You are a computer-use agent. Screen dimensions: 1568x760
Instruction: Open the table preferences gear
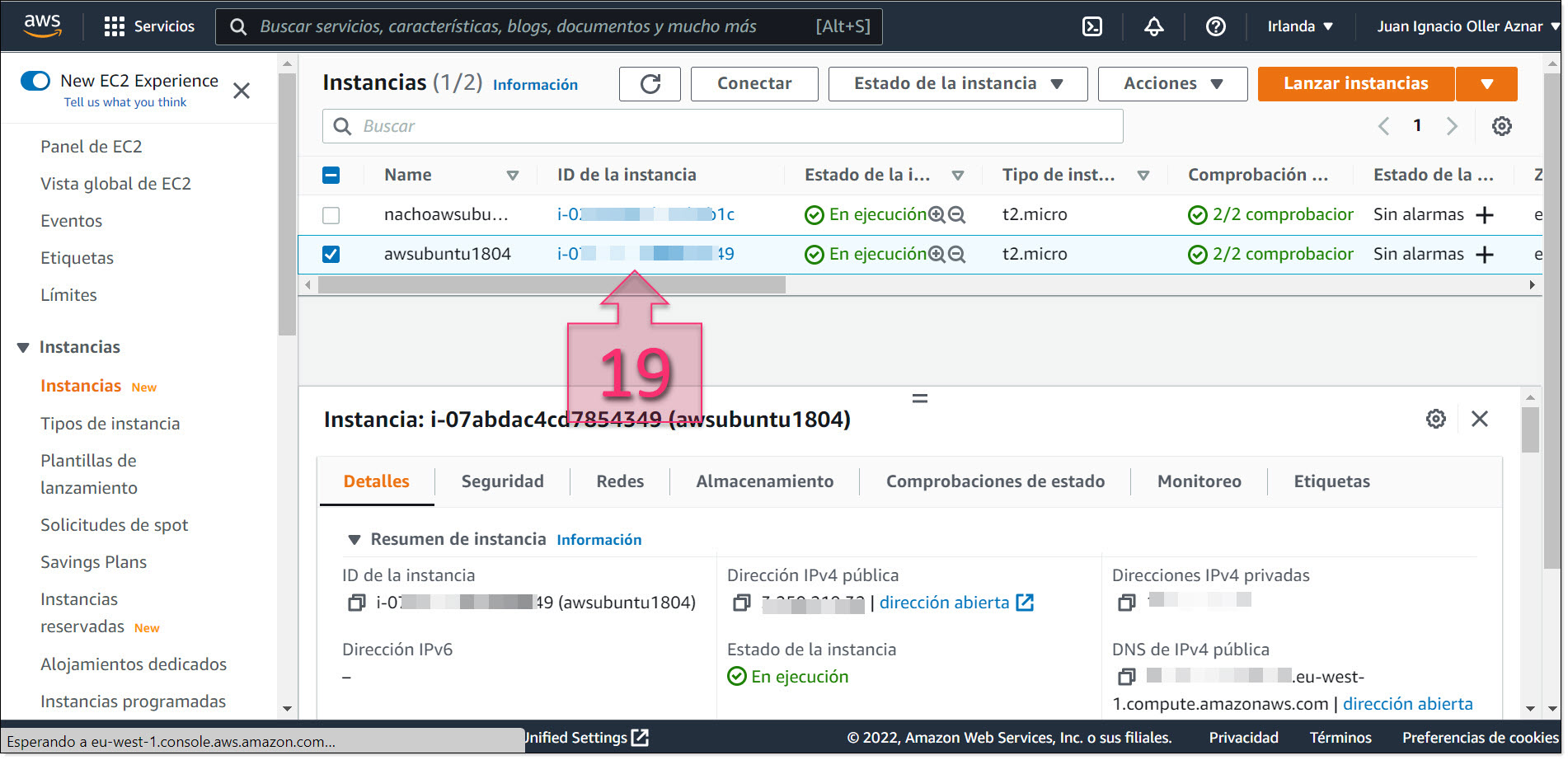[x=1501, y=125]
